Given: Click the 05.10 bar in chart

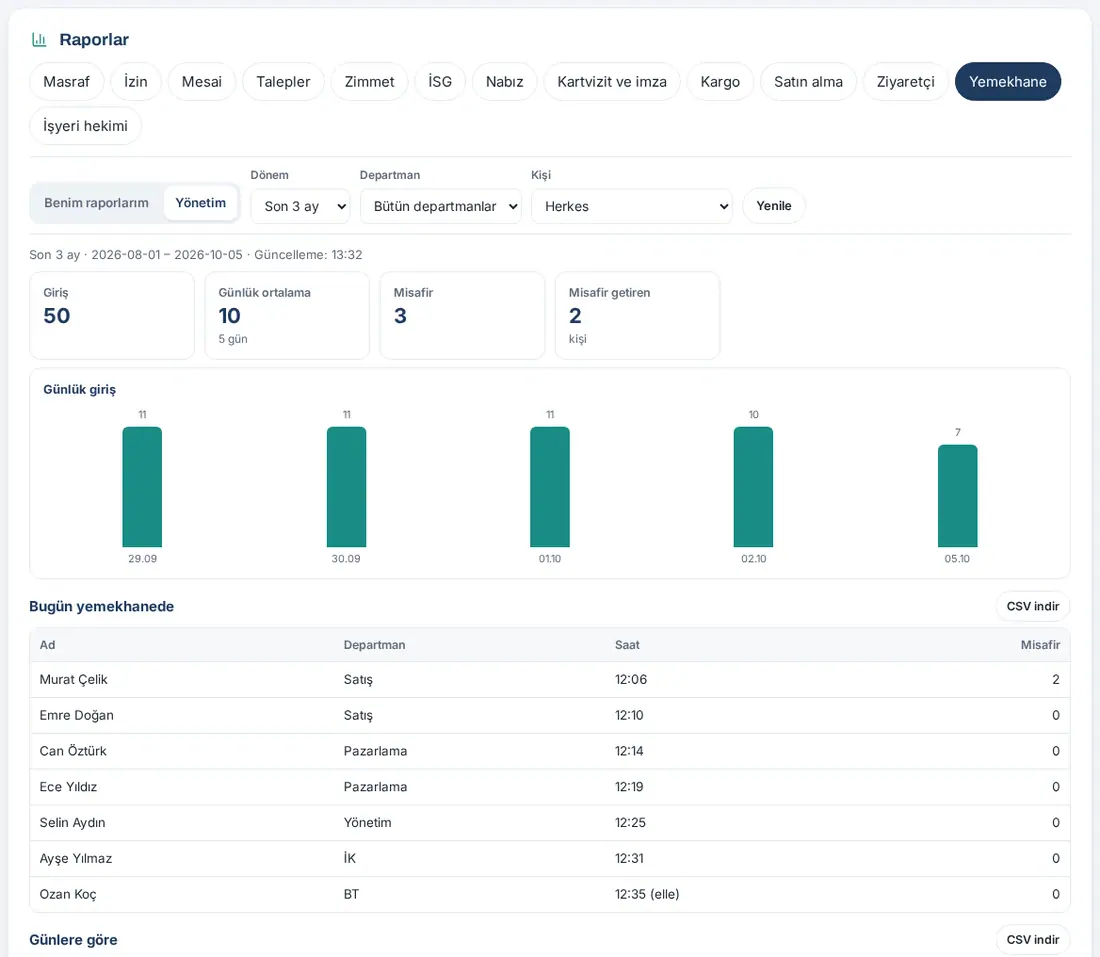Looking at the screenshot, I should coord(958,496).
